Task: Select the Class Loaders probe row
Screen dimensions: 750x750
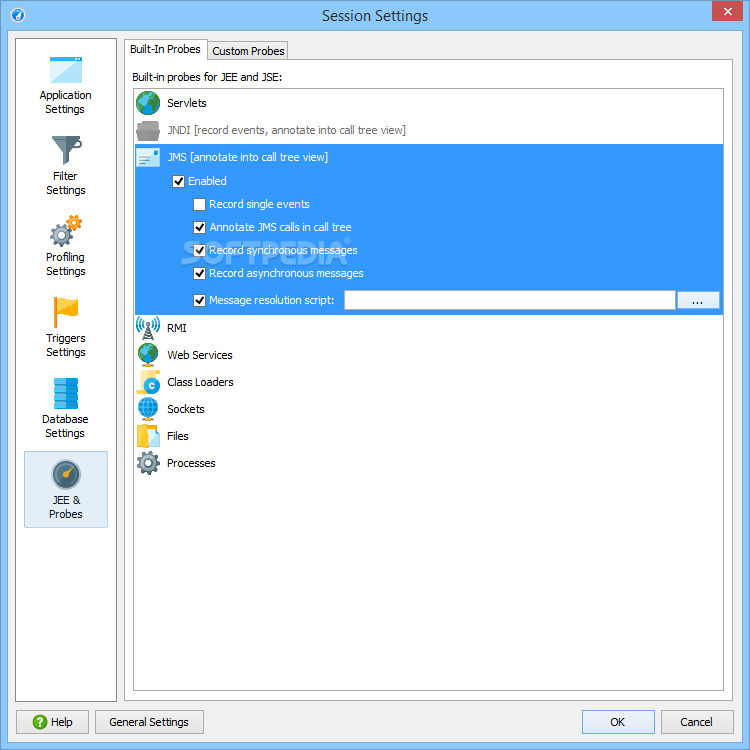Action: coord(429,382)
